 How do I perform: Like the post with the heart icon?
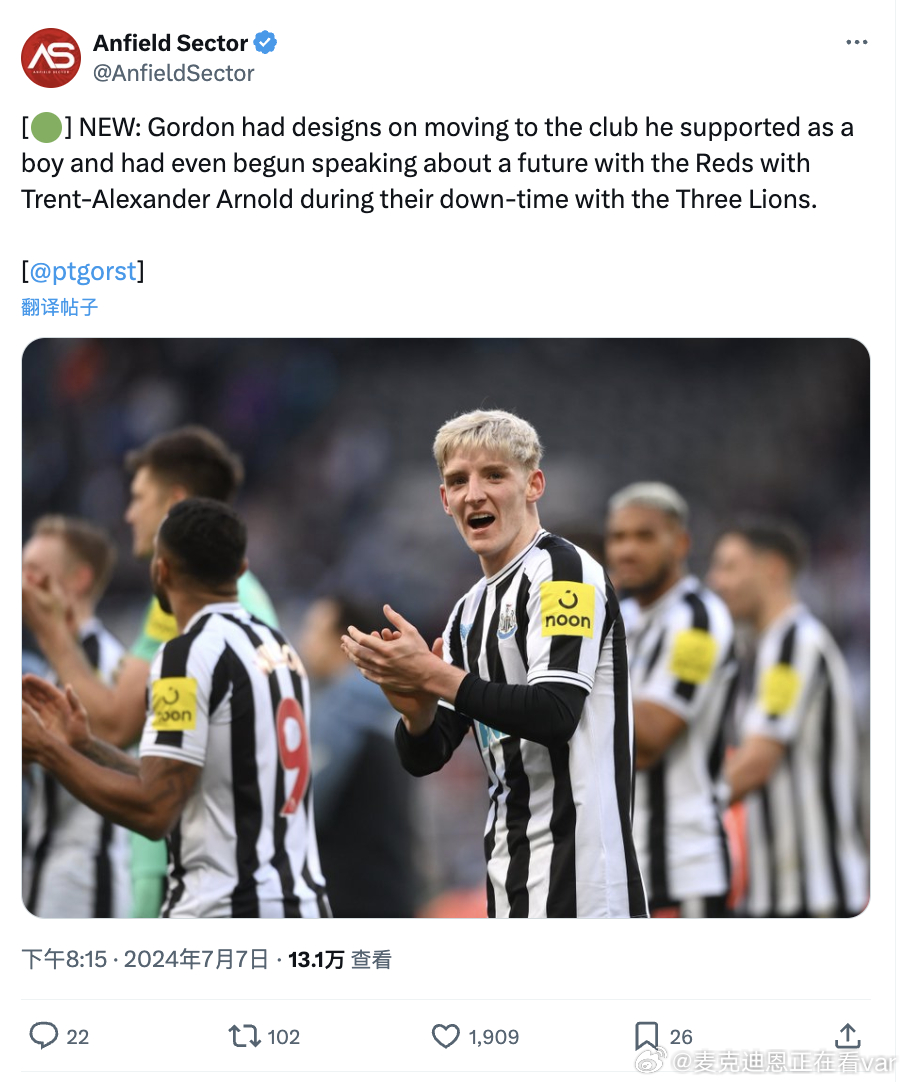[446, 1036]
